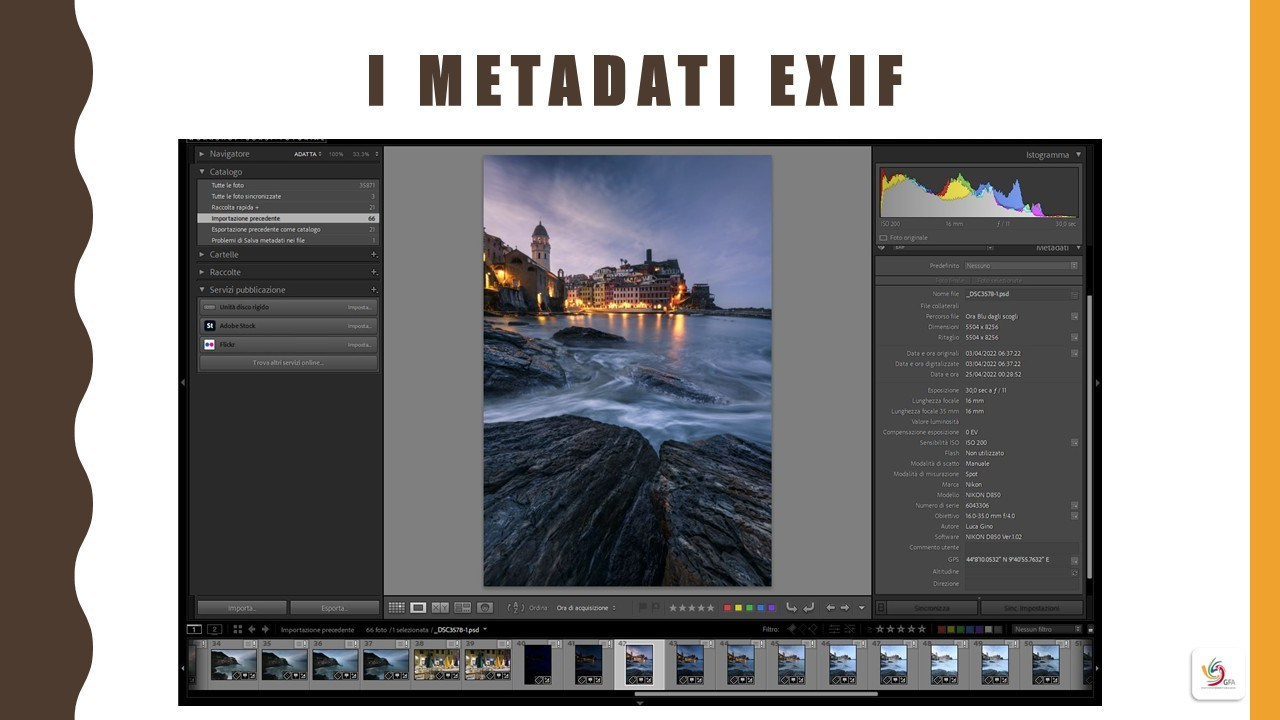Viewport: 1280px width, 720px height.
Task: Click the Adobe Stock service icon
Action: click(x=209, y=326)
